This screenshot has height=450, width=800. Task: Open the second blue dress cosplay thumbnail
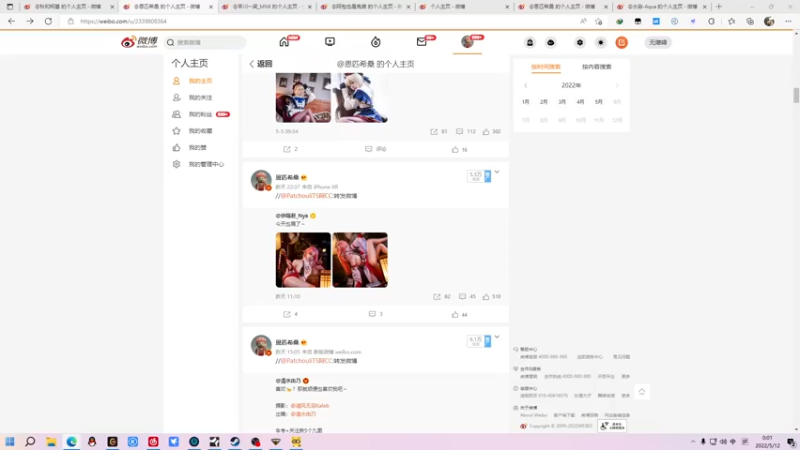360,97
